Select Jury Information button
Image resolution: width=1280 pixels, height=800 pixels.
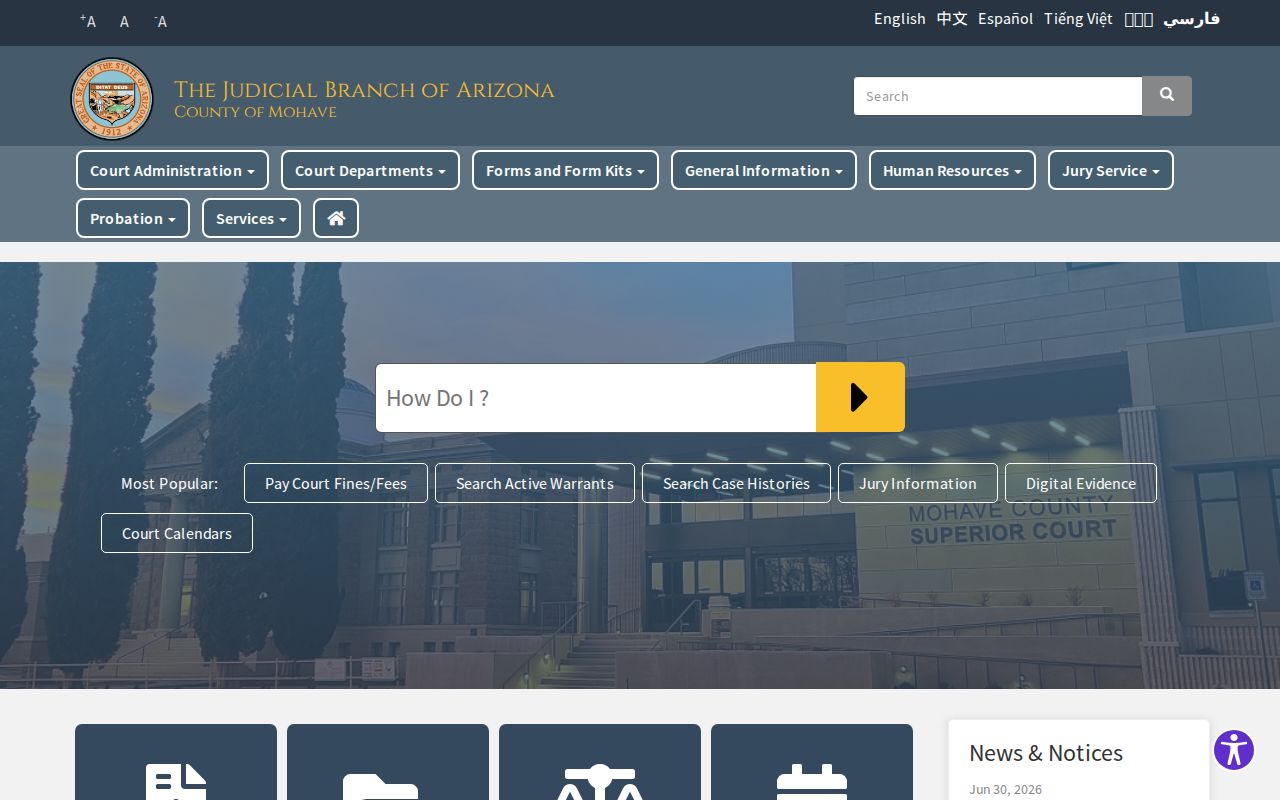918,483
